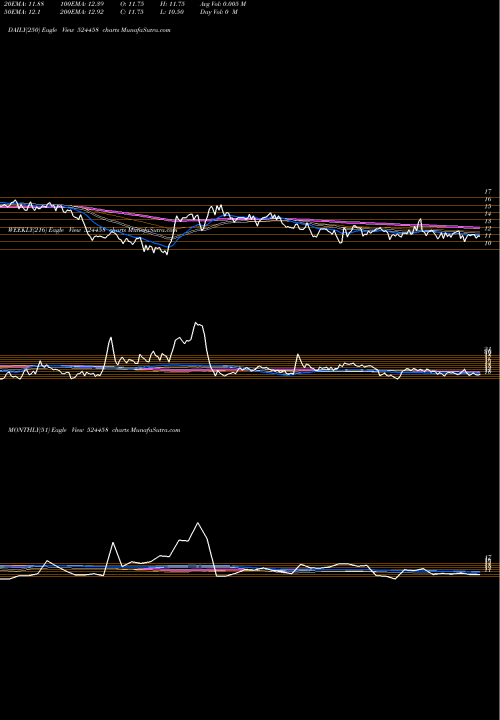Click the highest peak of the weekly chart line
Viewport: 500px width, 720px height.
[197, 323]
